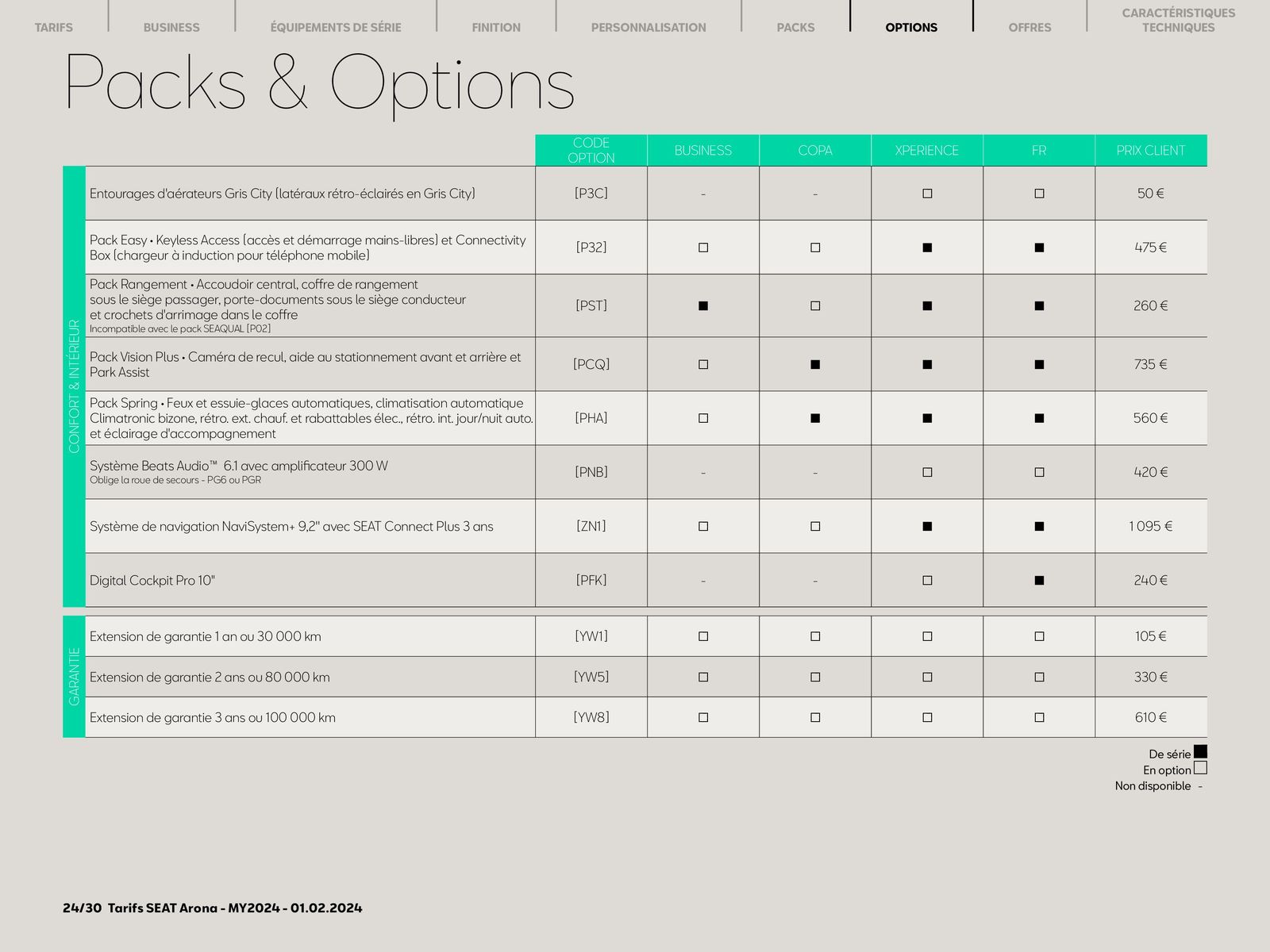The width and height of the screenshot is (1270, 952).
Task: Click NaviSystem+ option box under COPA
Action: pos(815,526)
